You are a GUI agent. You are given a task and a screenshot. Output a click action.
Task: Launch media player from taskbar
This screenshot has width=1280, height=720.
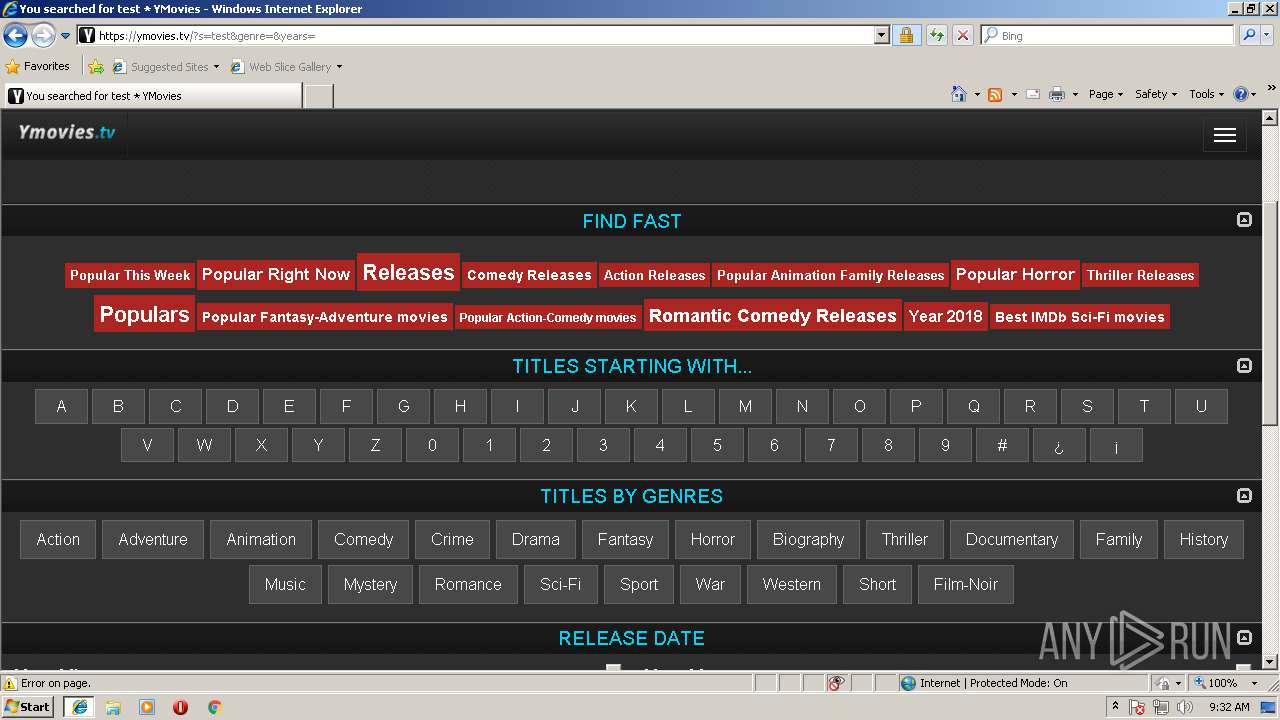(x=147, y=707)
